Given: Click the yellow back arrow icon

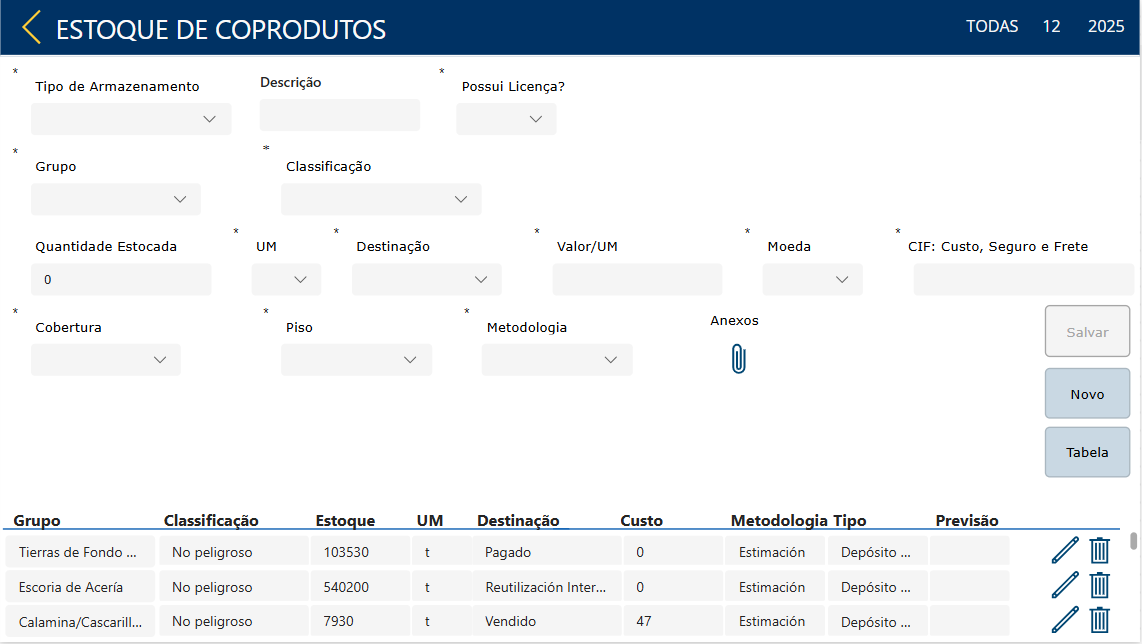Looking at the screenshot, I should 32,27.
